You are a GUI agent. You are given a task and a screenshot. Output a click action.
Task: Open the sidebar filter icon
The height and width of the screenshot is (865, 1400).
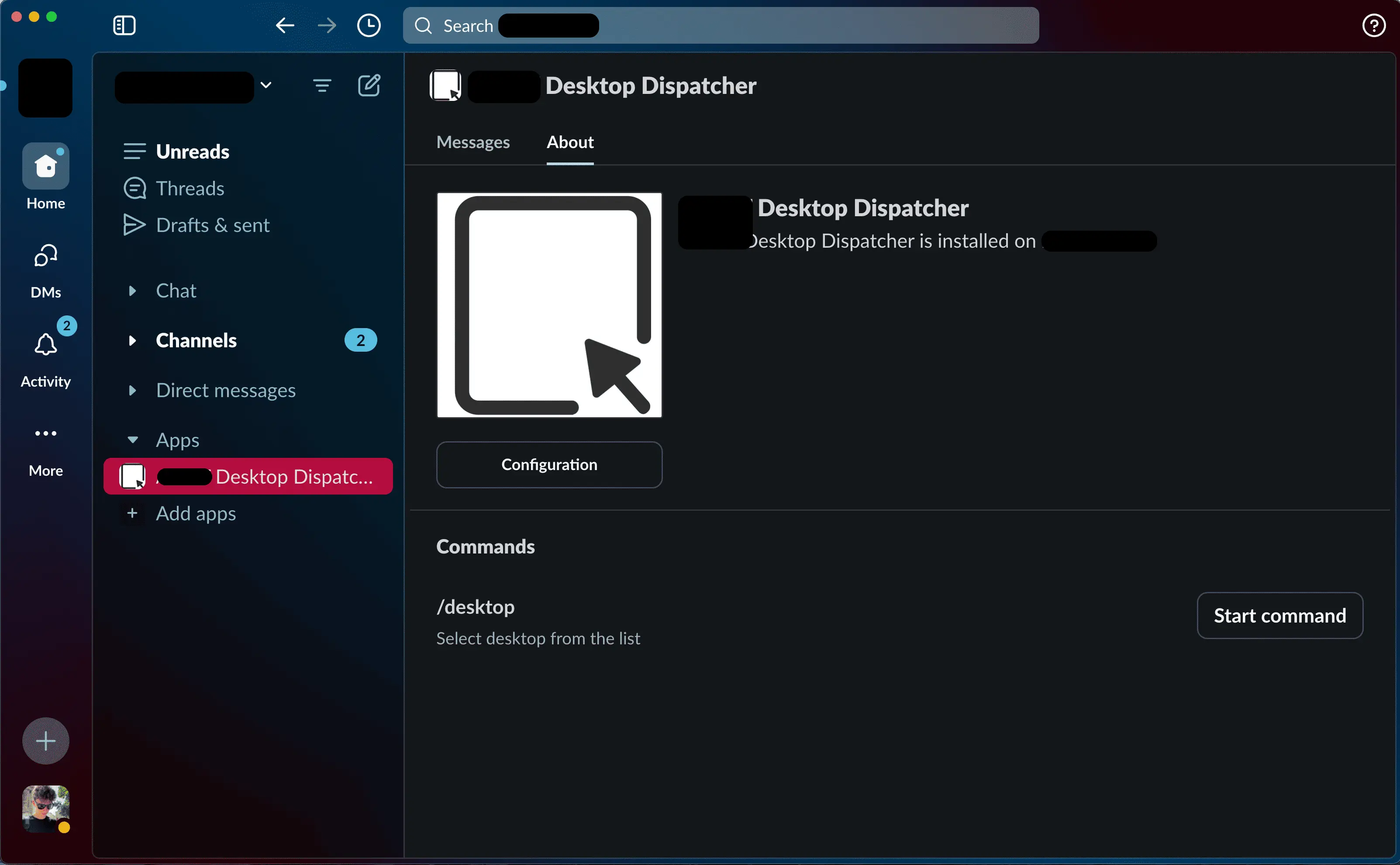[322, 86]
